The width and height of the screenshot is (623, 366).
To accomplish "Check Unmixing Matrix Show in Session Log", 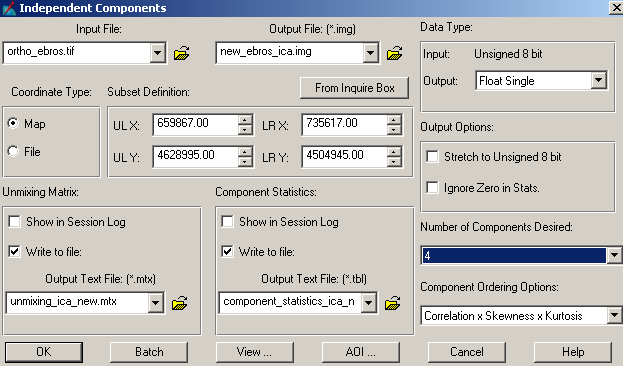I will [x=14, y=221].
